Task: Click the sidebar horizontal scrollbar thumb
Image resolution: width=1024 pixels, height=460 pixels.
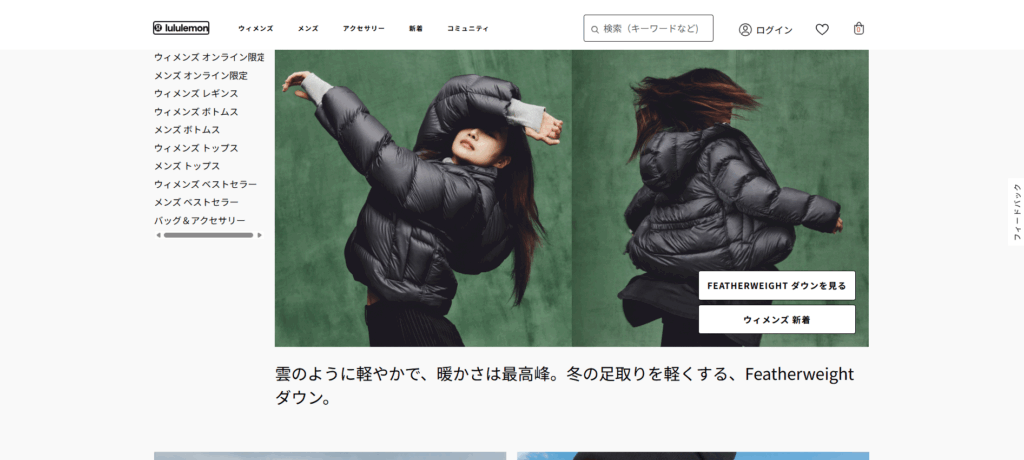Action: [208, 235]
